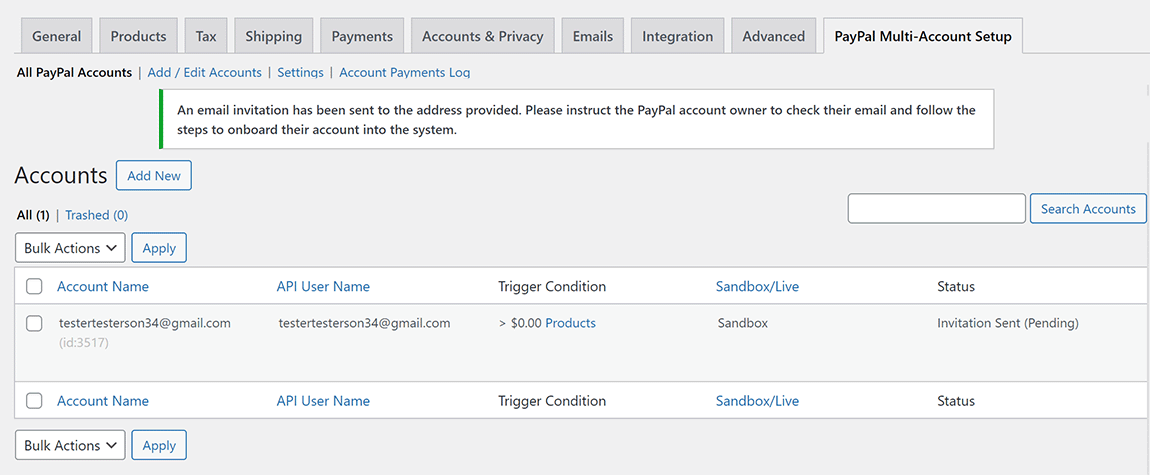The height and width of the screenshot is (475, 1150).
Task: Expand the bottom Bulk Actions dropdown
Action: (x=70, y=445)
